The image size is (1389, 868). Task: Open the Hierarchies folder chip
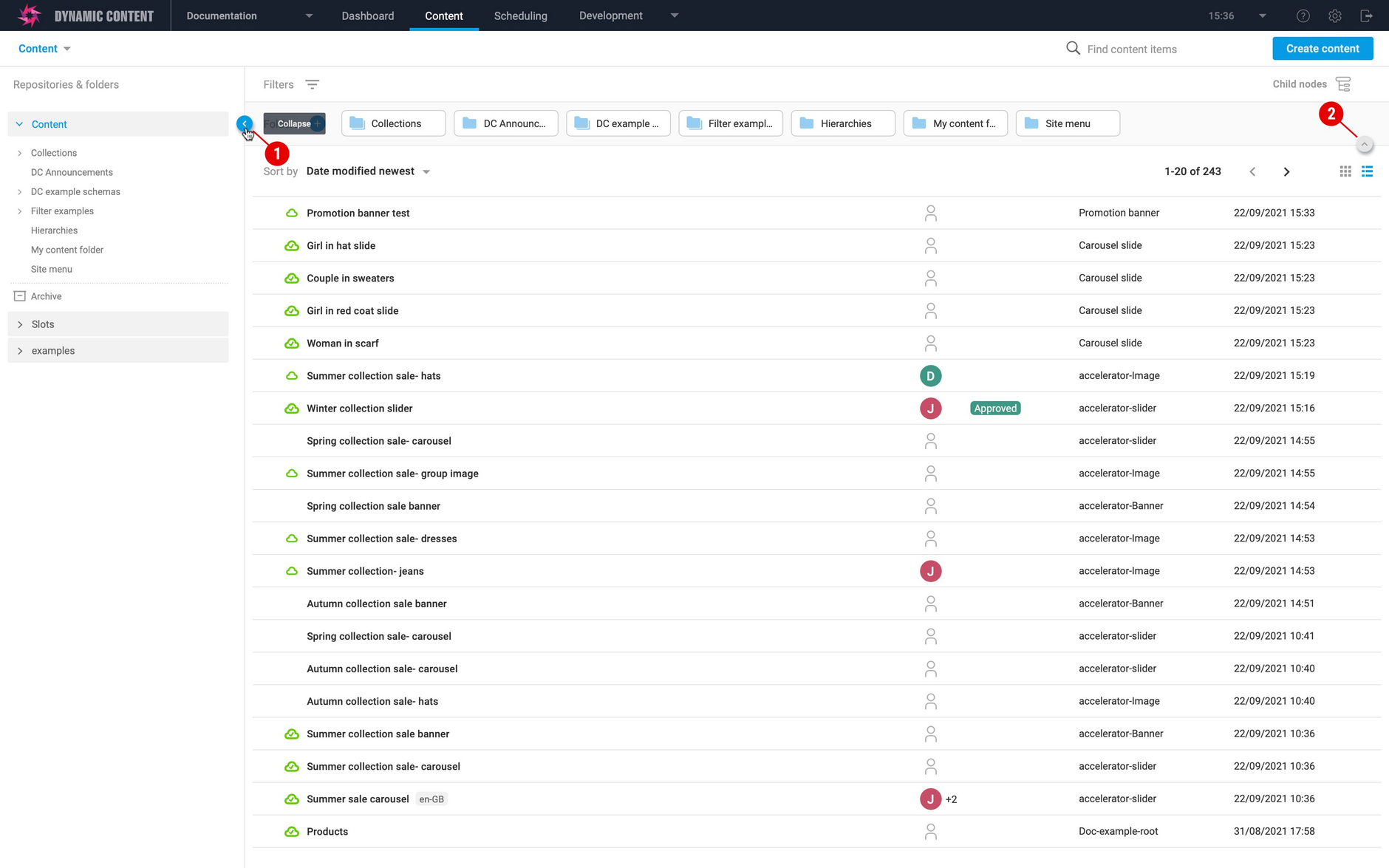pyautogui.click(x=843, y=123)
